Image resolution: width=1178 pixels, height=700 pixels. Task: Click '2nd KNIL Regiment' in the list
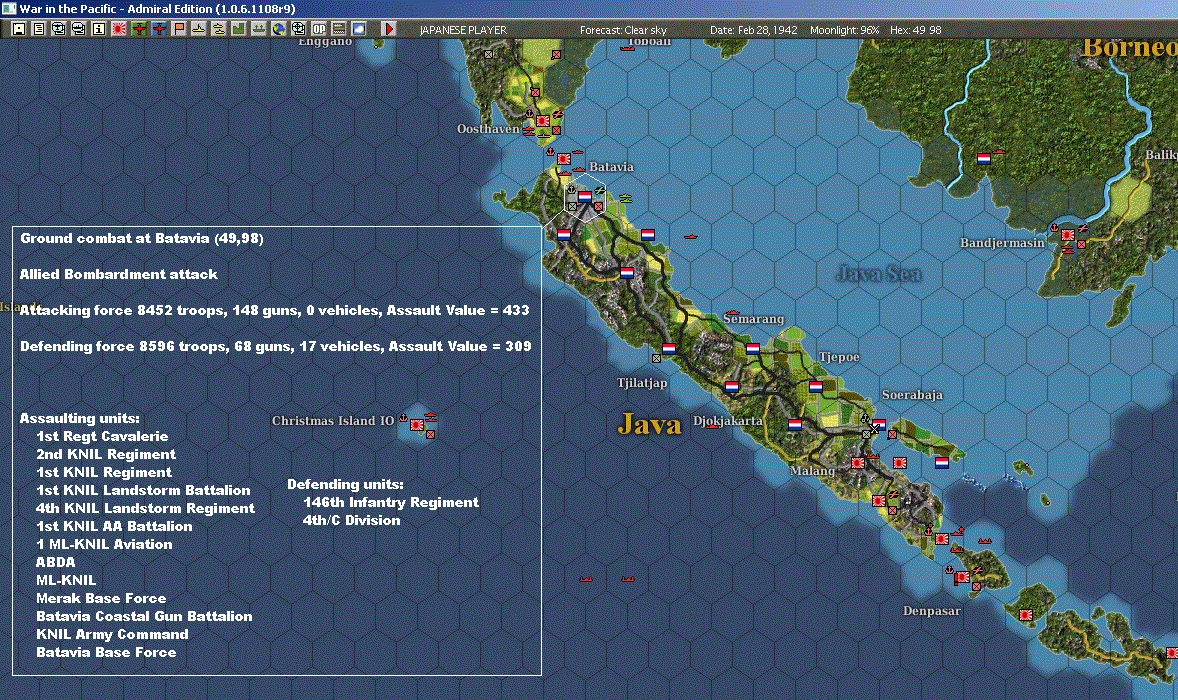point(106,454)
